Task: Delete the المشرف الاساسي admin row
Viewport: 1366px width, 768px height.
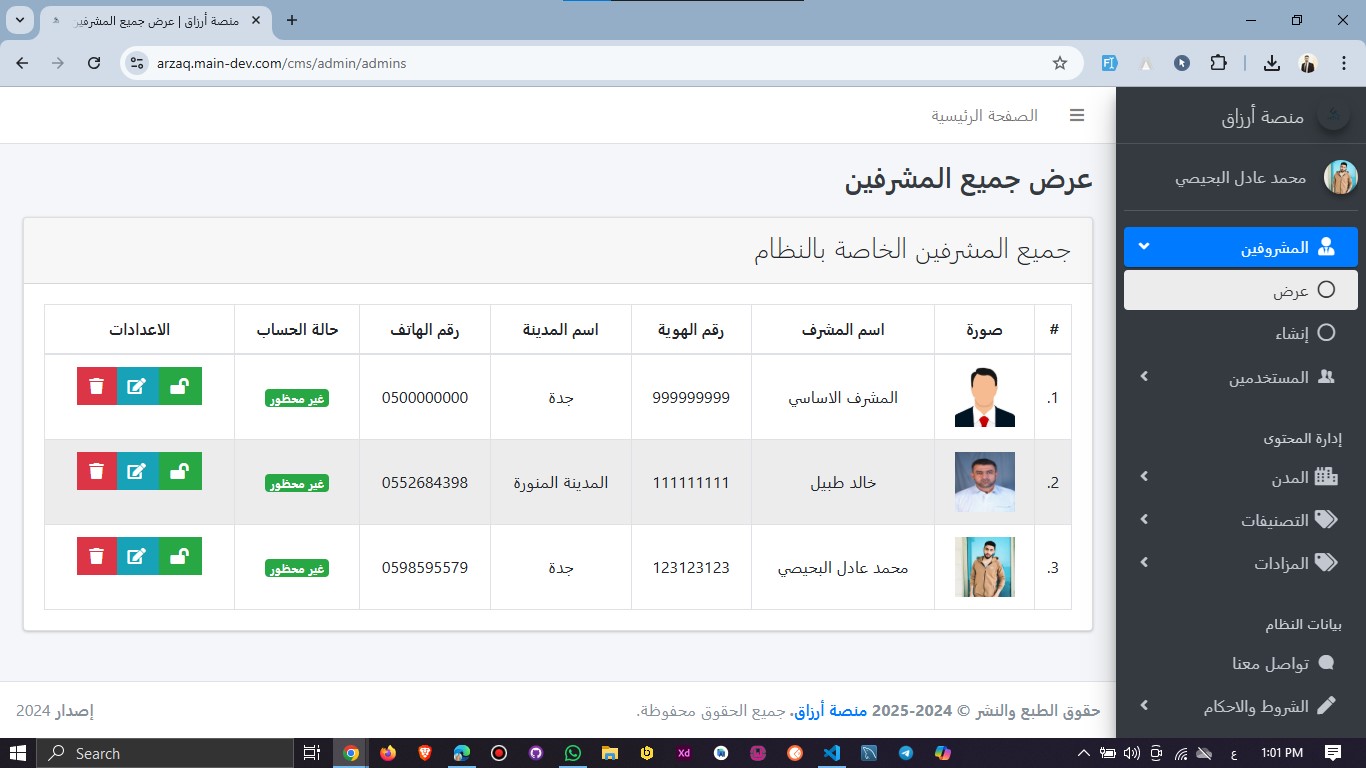Action: (96, 386)
